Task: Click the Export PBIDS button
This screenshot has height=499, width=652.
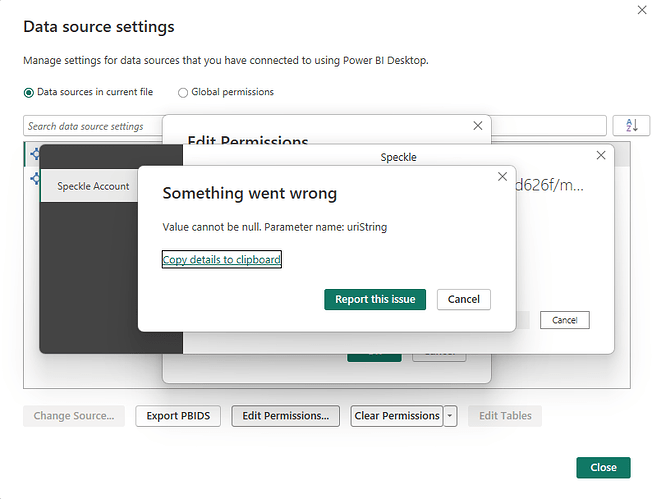Action: 178,416
